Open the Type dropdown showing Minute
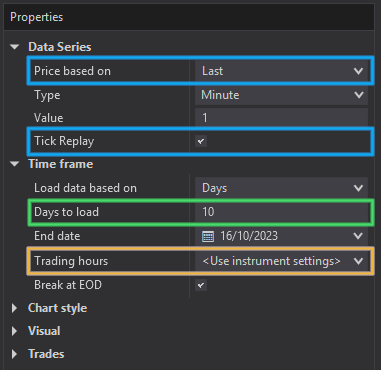This screenshot has height=370, width=381. pyautogui.click(x=282, y=95)
